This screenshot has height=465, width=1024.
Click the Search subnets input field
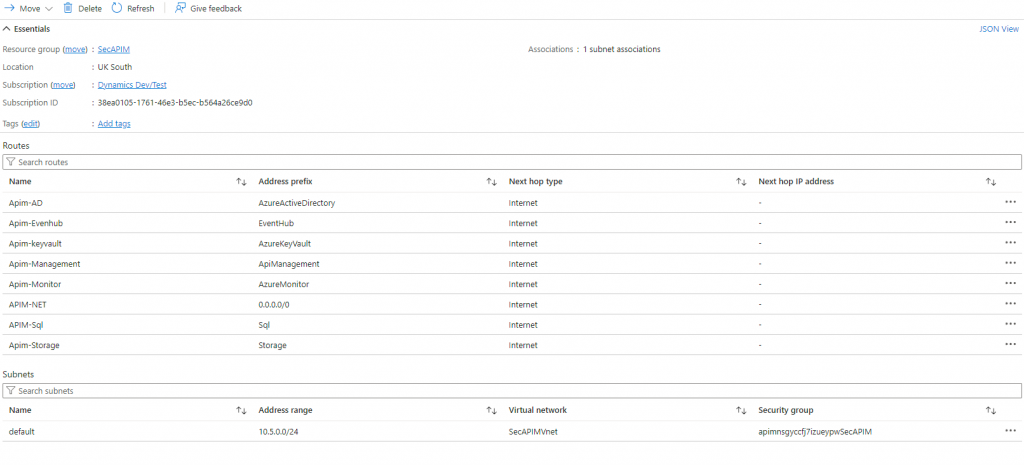tap(512, 391)
